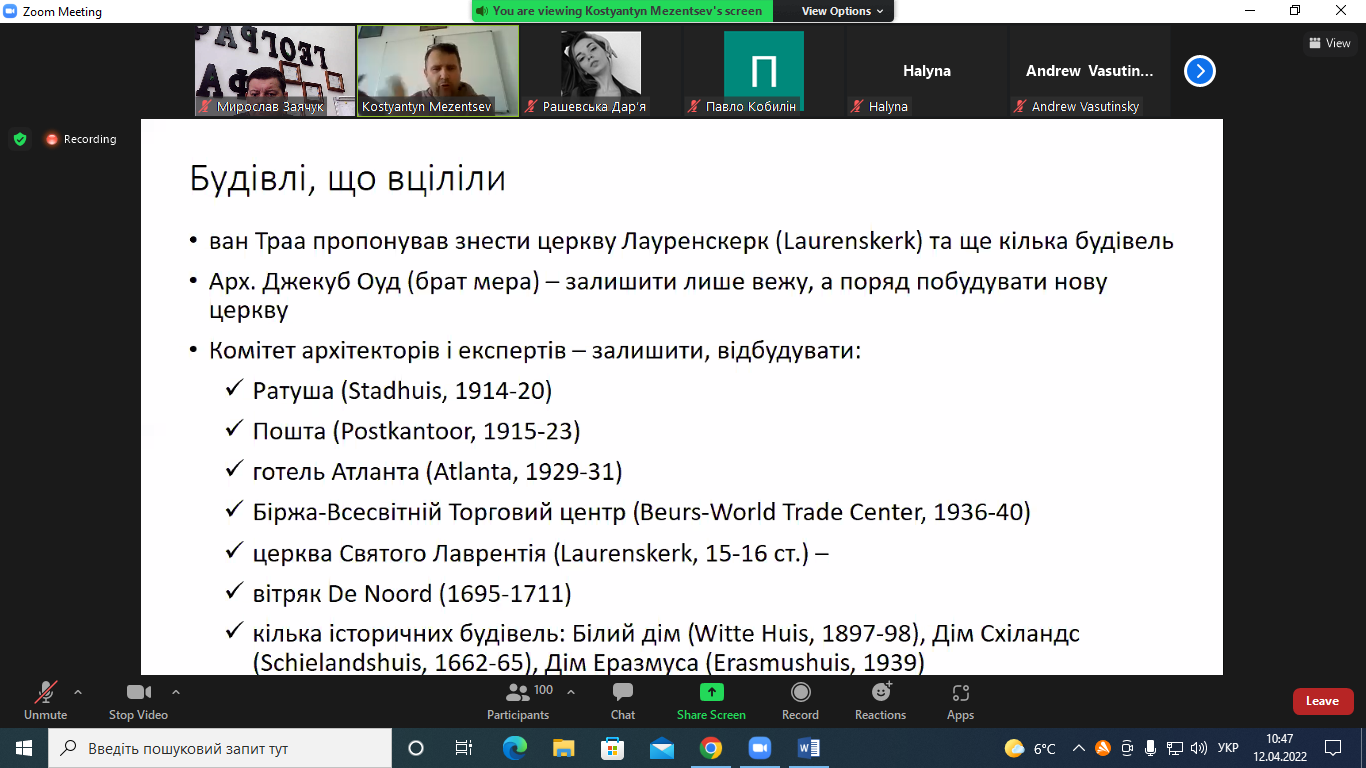
Task: Click готель Атланта line
Action: (437, 471)
